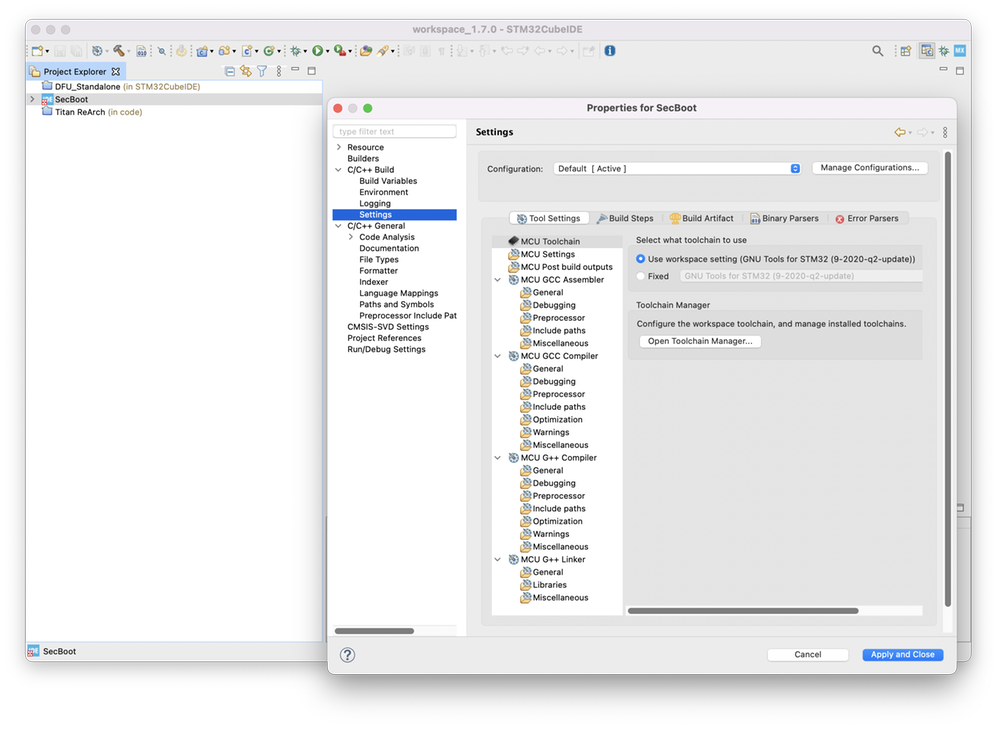The width and height of the screenshot is (999, 730).
Task: Click the Search magnifier icon in toolbar
Action: [877, 51]
